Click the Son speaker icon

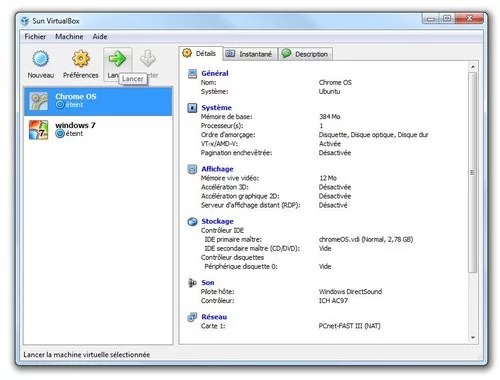(x=192, y=283)
